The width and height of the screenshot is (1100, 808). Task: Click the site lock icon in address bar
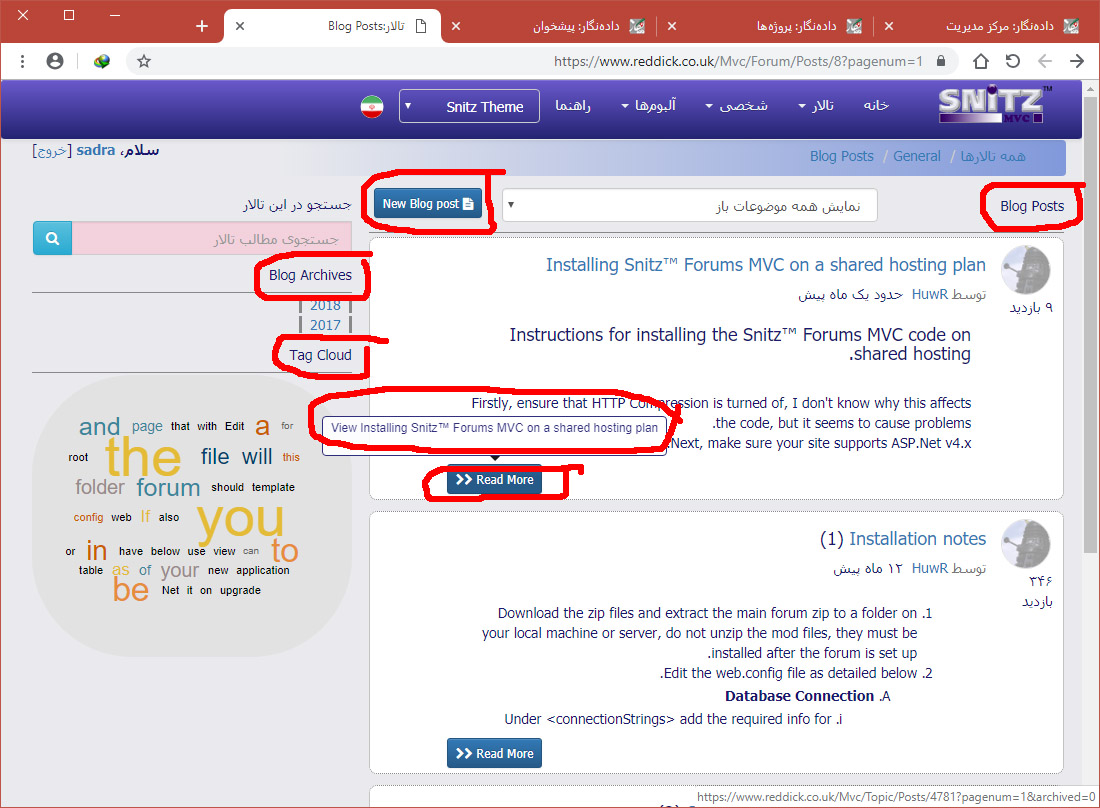[x=940, y=61]
